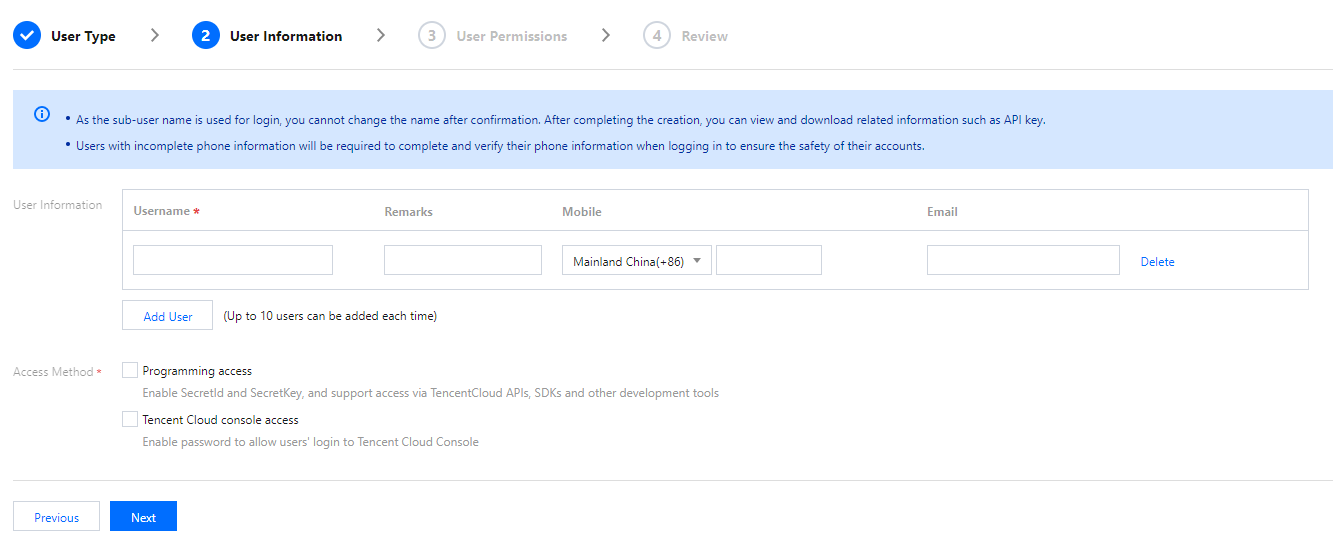The height and width of the screenshot is (549, 1341).
Task: Select the Review step label
Action: (x=704, y=36)
